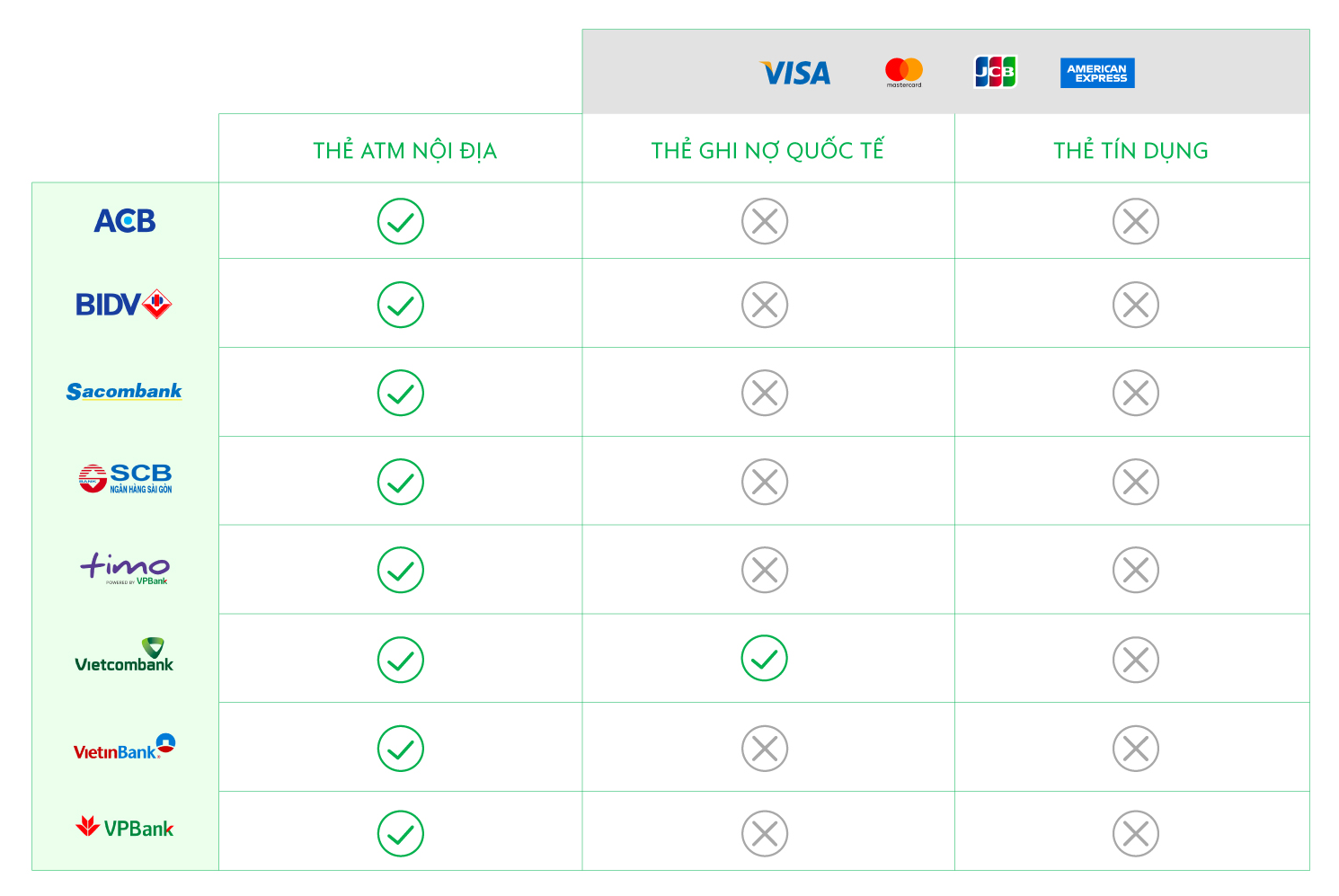Click the Mastercard logo
1339x896 pixels.
[x=903, y=72]
